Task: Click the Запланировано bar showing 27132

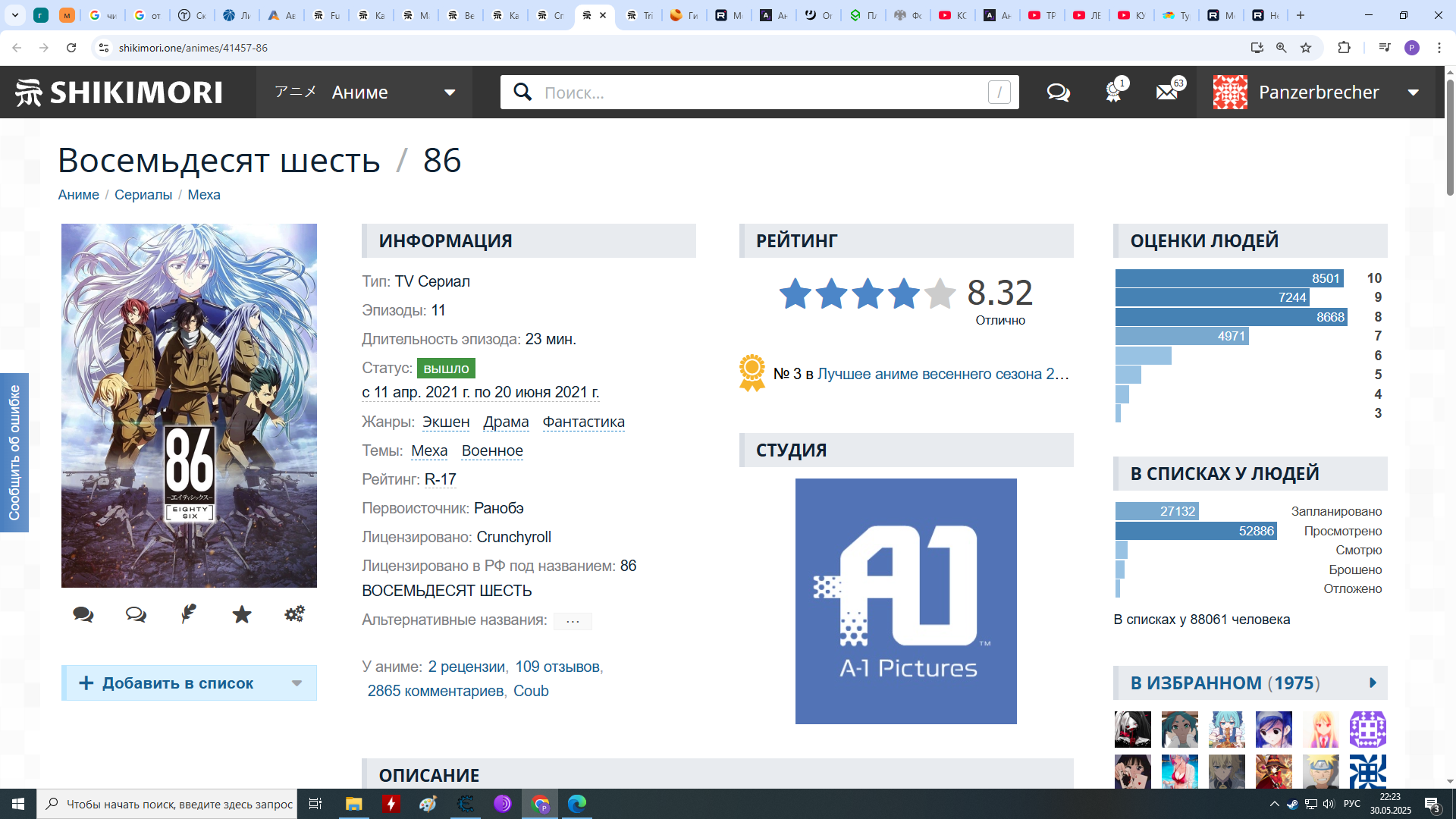Action: pyautogui.click(x=1157, y=511)
